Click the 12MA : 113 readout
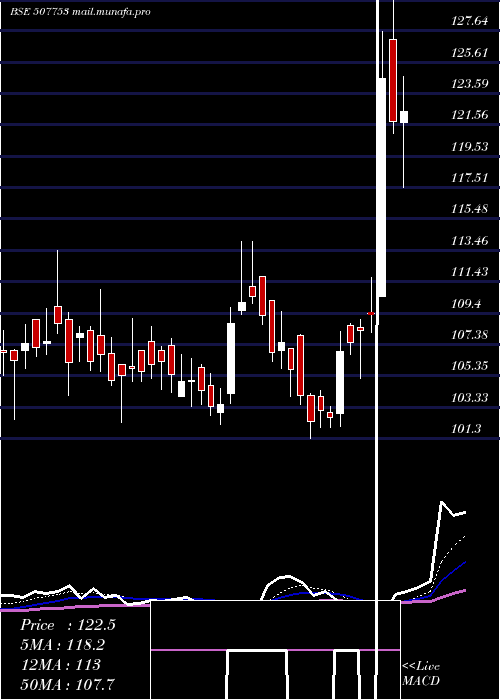Viewport: 500px width, 700px height. pyautogui.click(x=61, y=665)
